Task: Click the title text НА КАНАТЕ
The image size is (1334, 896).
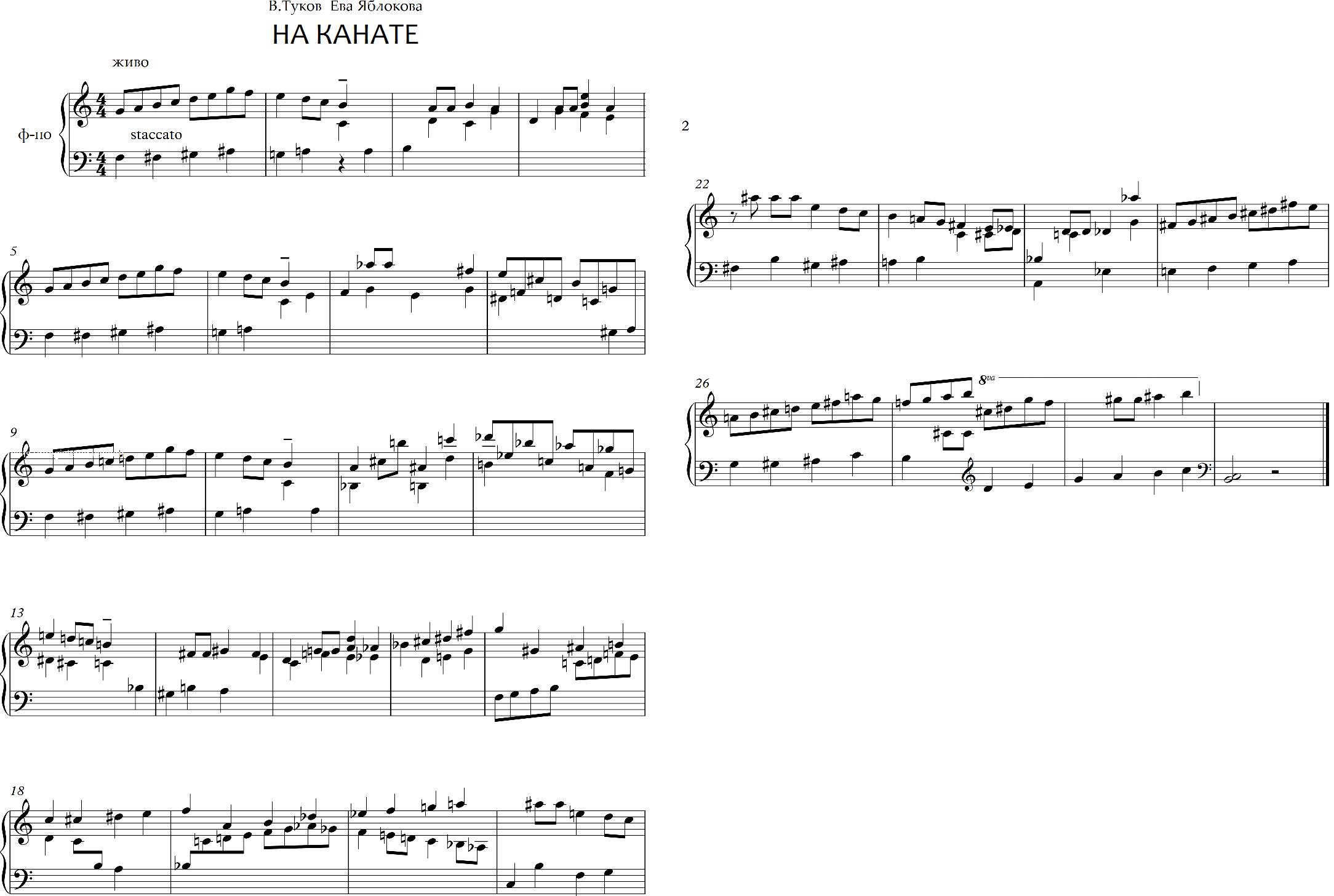Action: click(x=345, y=35)
